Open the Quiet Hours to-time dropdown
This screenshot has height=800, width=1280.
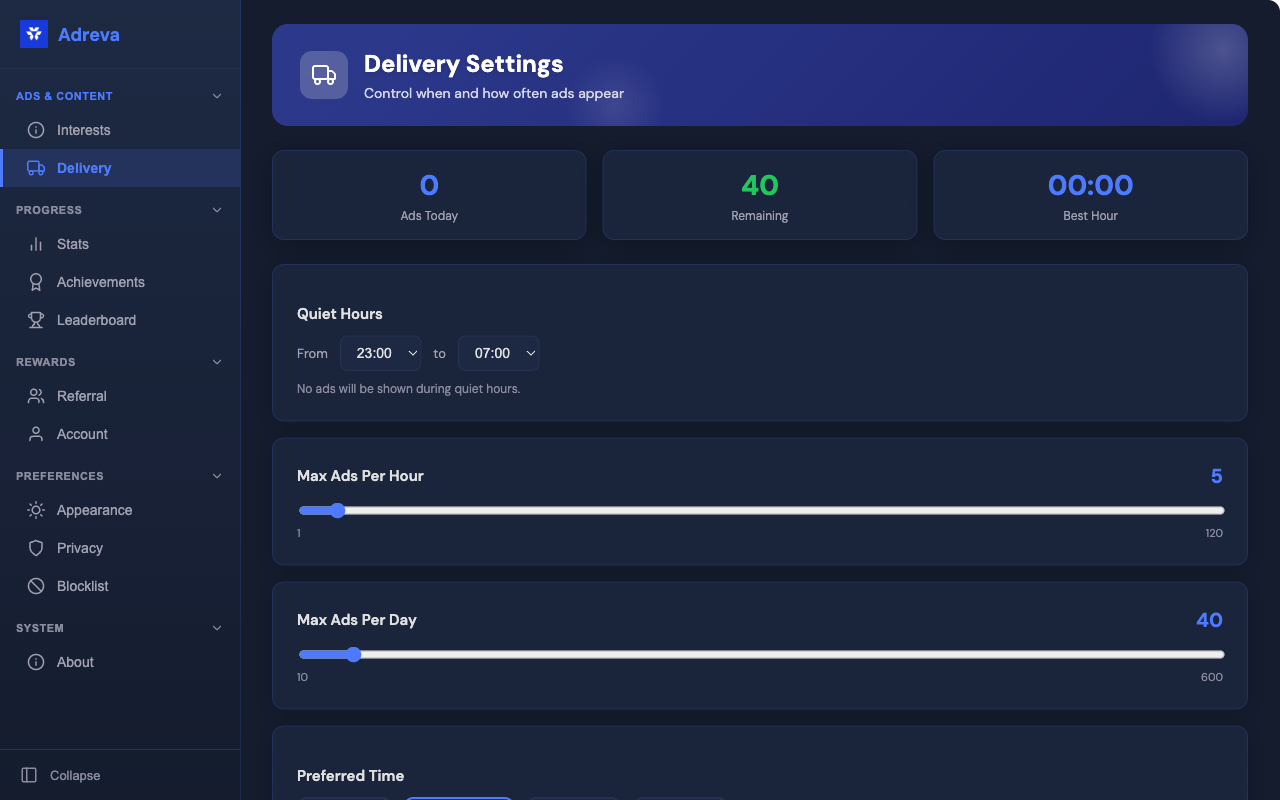[498, 353]
